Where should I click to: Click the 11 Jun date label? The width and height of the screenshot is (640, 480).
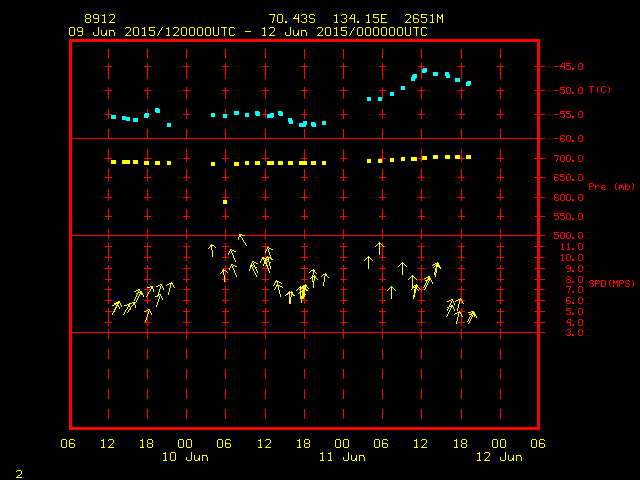click(x=342, y=457)
